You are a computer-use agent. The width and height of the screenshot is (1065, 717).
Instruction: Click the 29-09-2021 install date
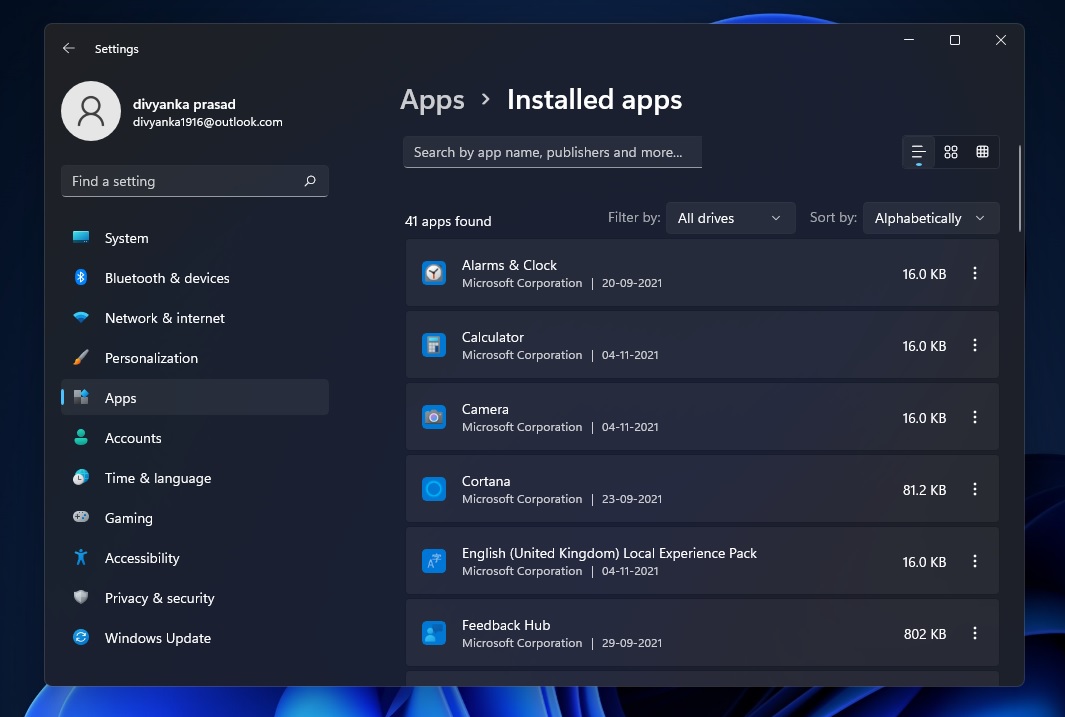click(632, 643)
